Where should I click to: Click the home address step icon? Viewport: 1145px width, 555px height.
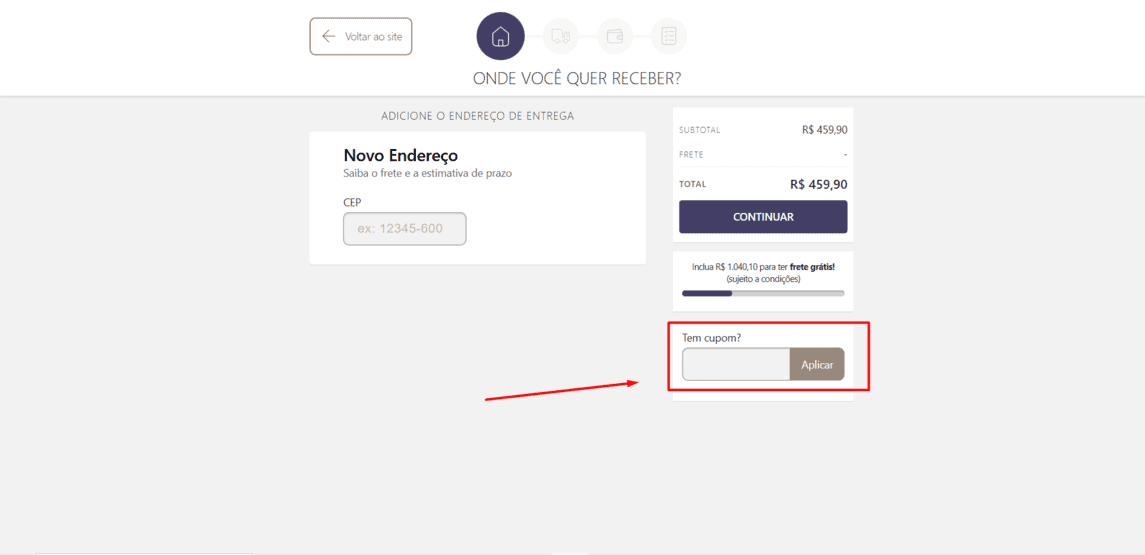point(500,37)
